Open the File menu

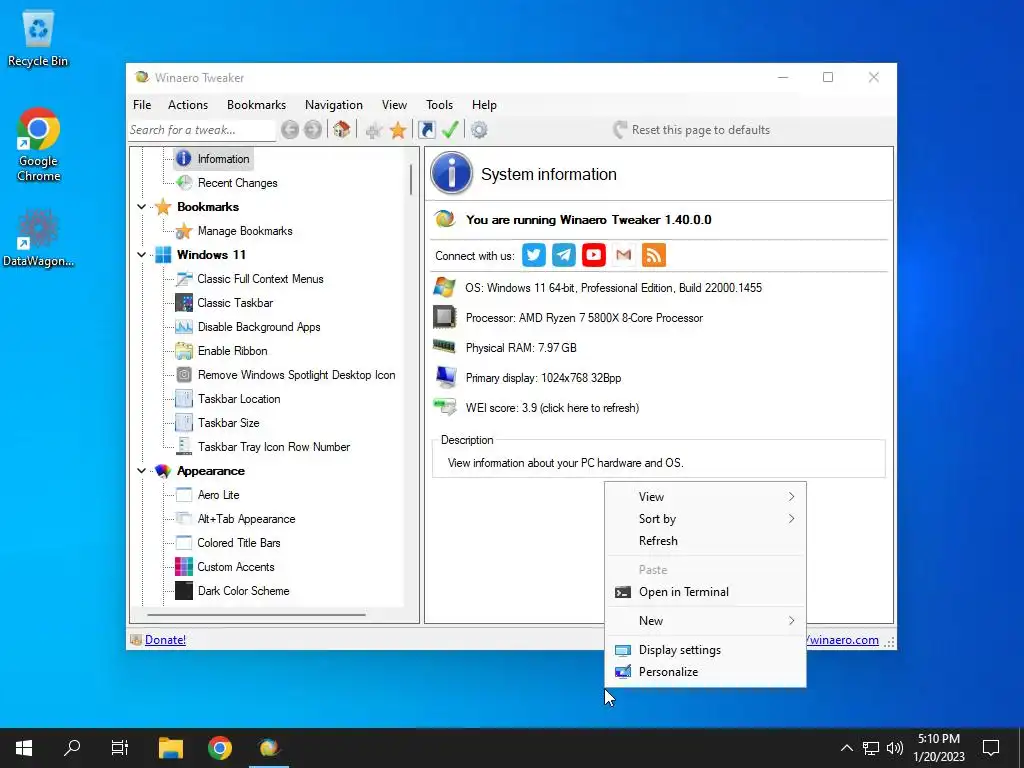coord(142,105)
